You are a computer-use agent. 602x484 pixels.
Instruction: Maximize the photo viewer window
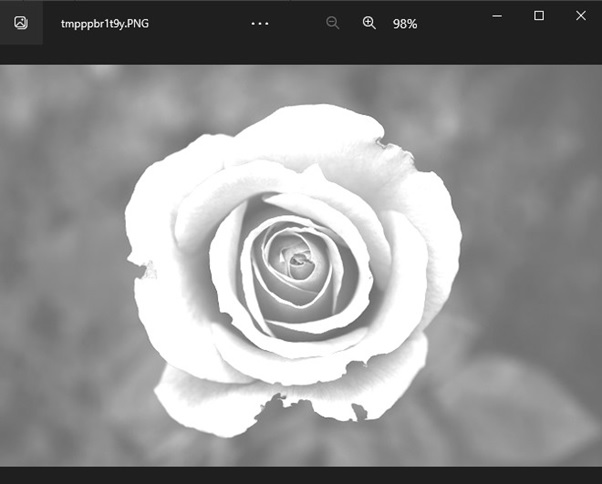click(539, 16)
